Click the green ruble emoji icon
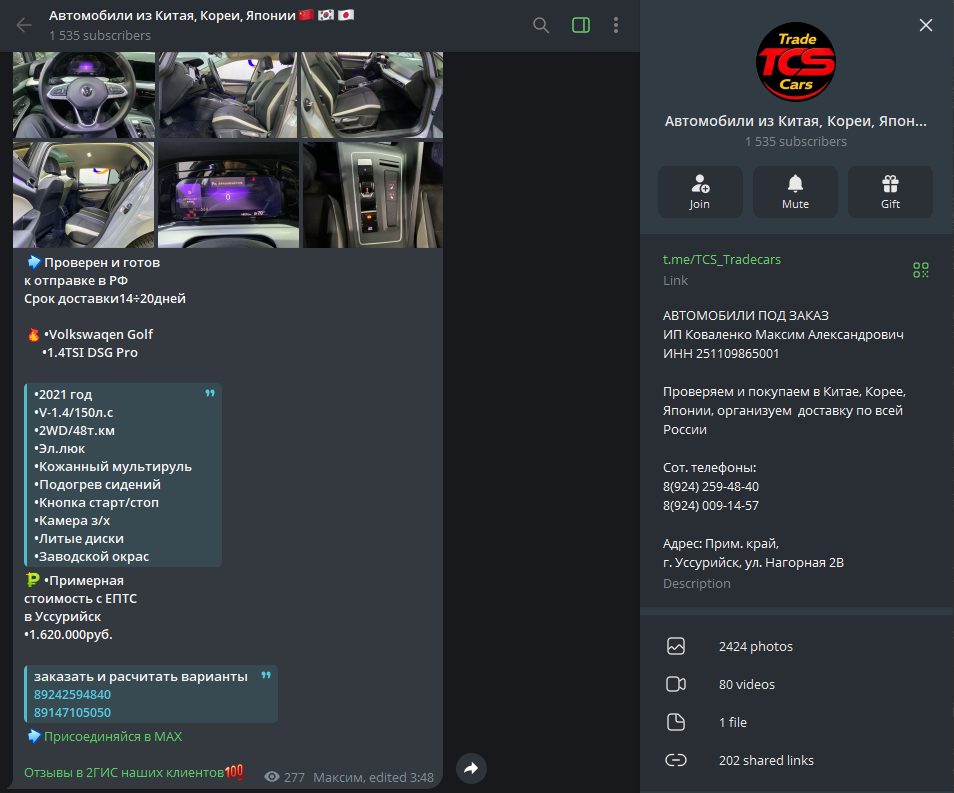Image resolution: width=954 pixels, height=793 pixels. click(x=32, y=580)
